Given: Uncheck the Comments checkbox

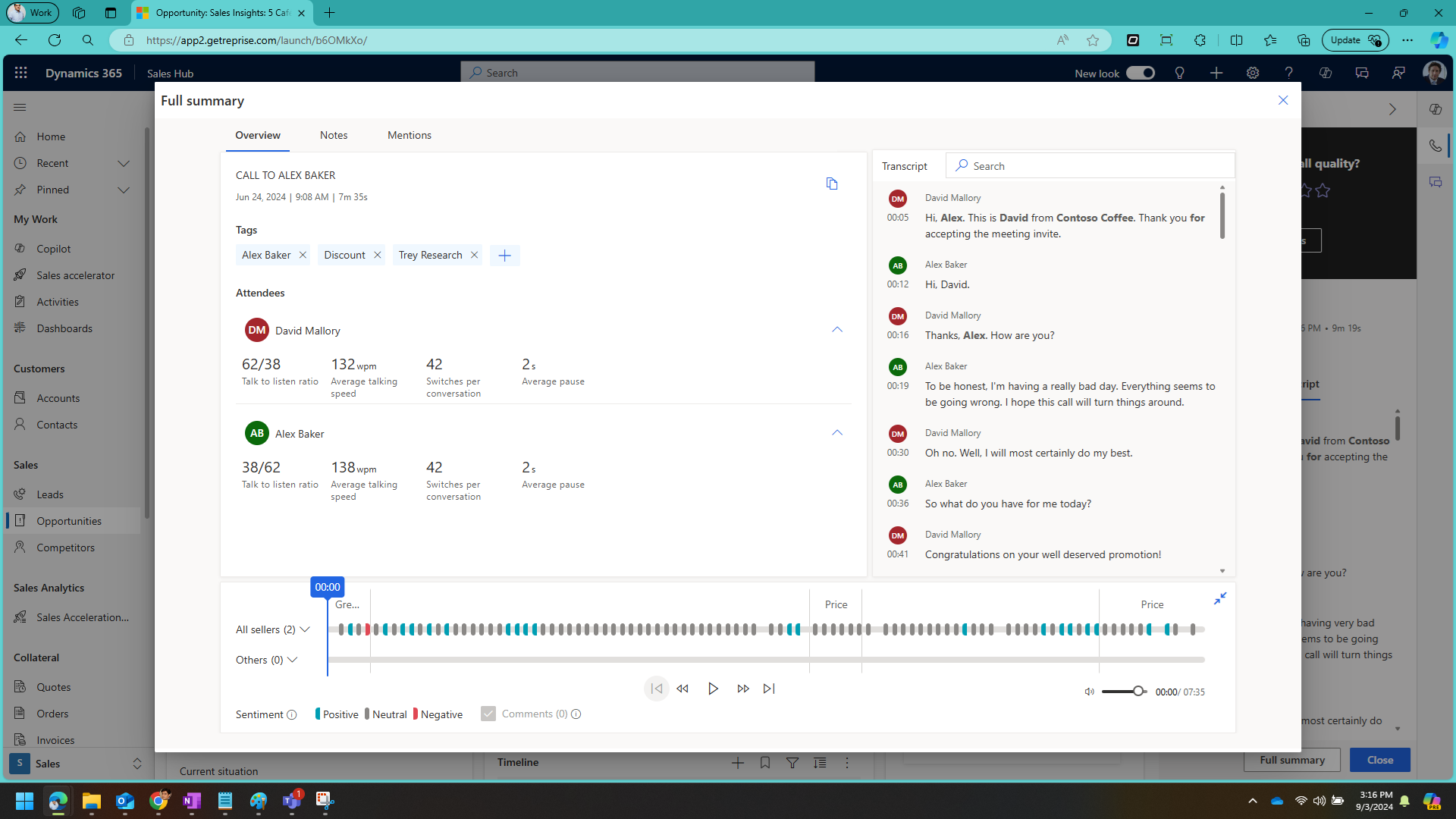Looking at the screenshot, I should click(488, 713).
